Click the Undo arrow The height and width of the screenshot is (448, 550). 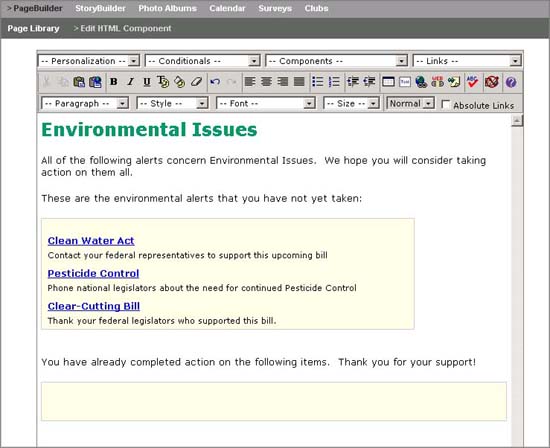(215, 82)
